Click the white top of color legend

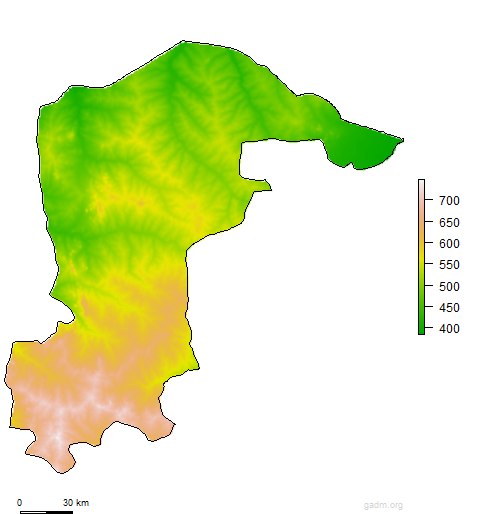pyautogui.click(x=421, y=184)
